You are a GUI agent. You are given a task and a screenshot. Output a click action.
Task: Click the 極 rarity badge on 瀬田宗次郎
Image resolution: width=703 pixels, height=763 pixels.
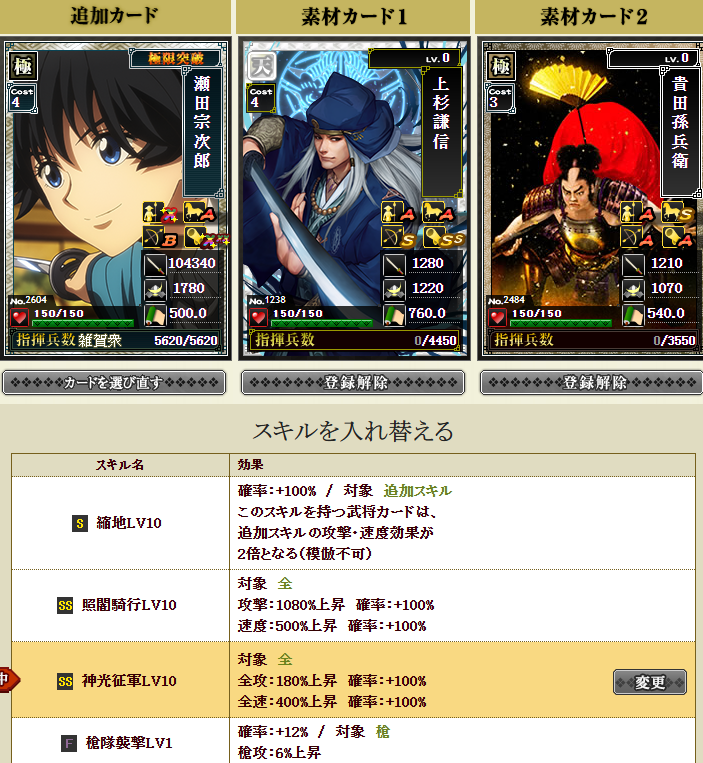coord(23,66)
